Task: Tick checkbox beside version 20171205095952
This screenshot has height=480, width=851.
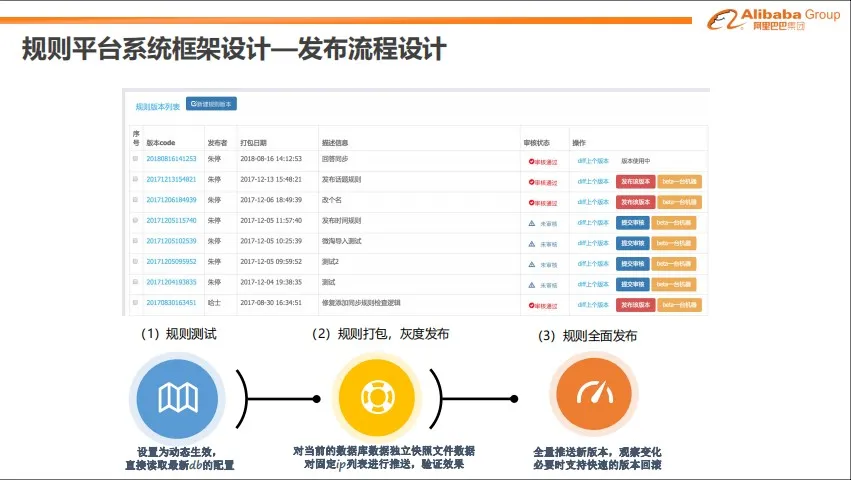Action: coord(135,262)
